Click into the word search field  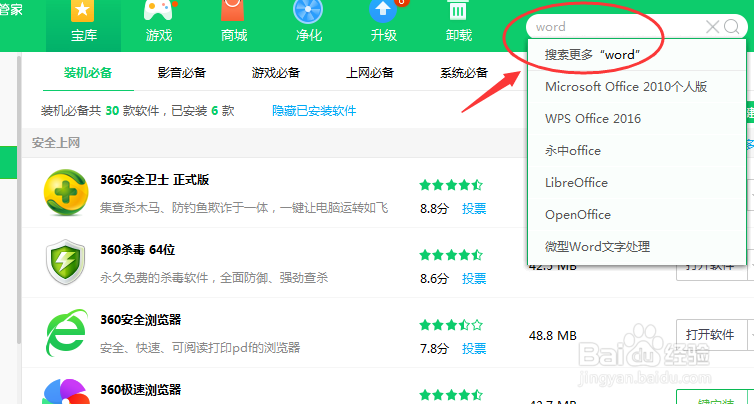[x=618, y=27]
